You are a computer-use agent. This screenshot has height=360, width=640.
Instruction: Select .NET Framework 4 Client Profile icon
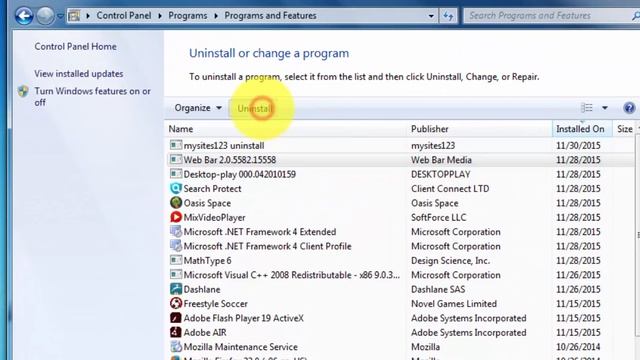pyautogui.click(x=176, y=246)
